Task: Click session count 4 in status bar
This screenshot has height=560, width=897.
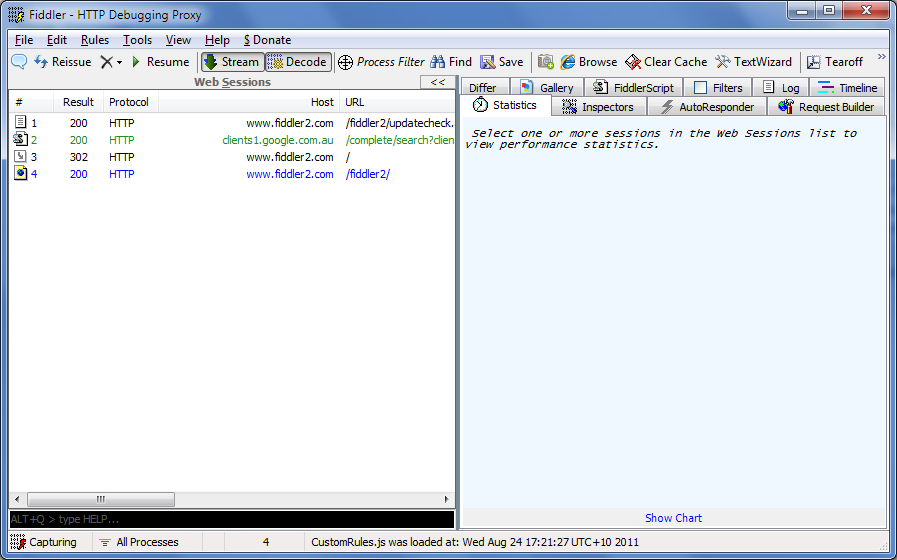Action: [265, 542]
